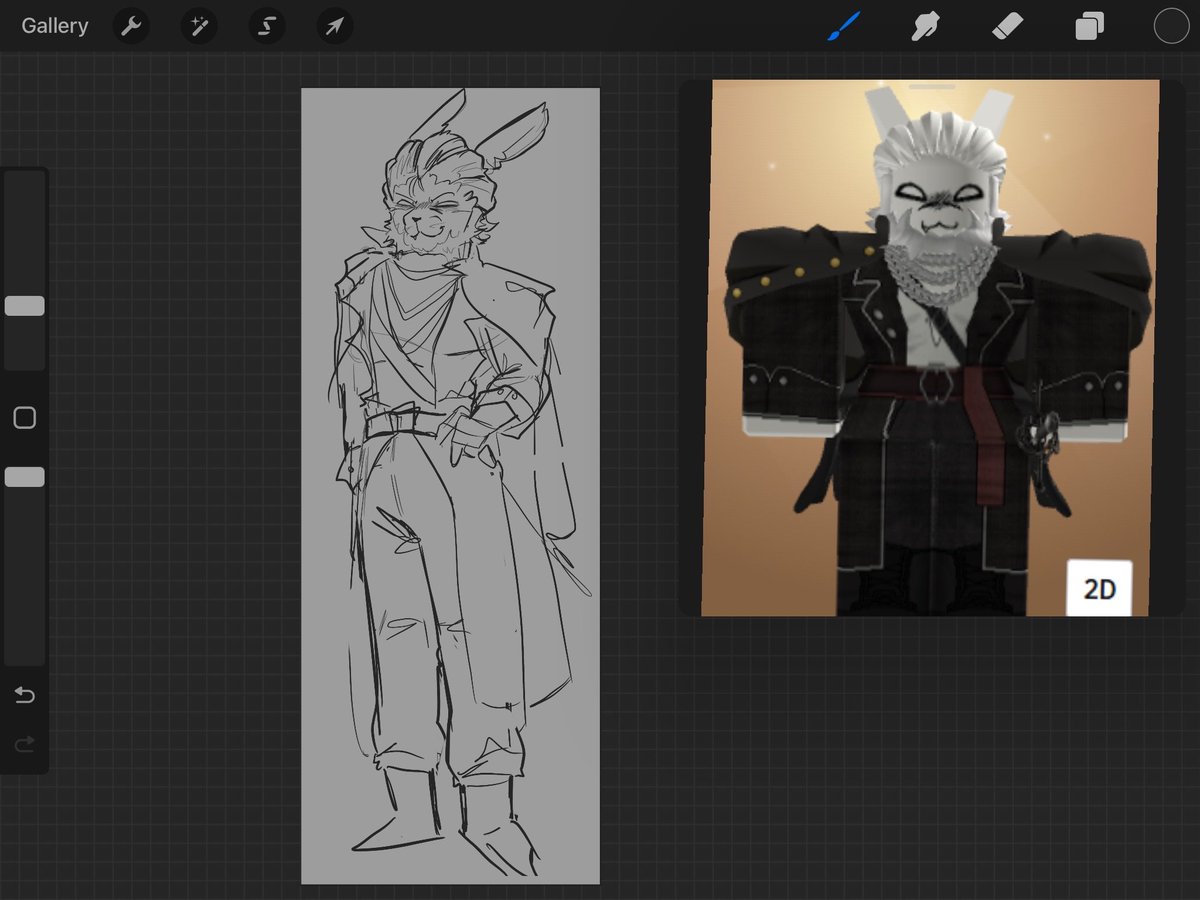1200x900 pixels.
Task: Activate the Selection tool
Action: [267, 27]
